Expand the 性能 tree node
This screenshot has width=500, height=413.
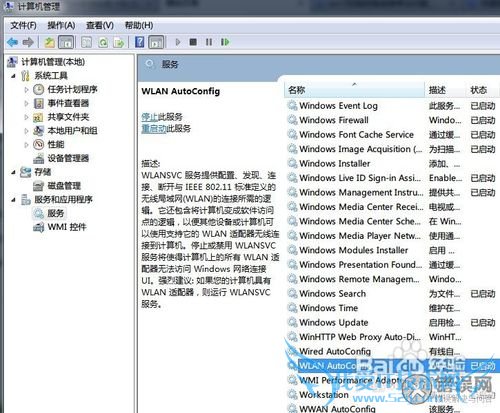click(x=26, y=145)
